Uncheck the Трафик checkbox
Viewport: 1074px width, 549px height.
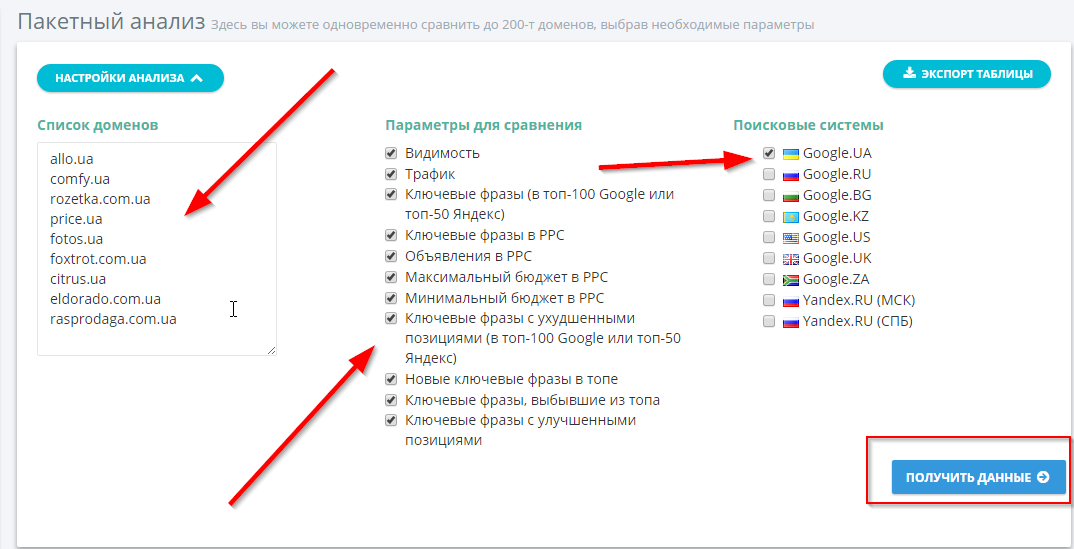pyautogui.click(x=391, y=175)
